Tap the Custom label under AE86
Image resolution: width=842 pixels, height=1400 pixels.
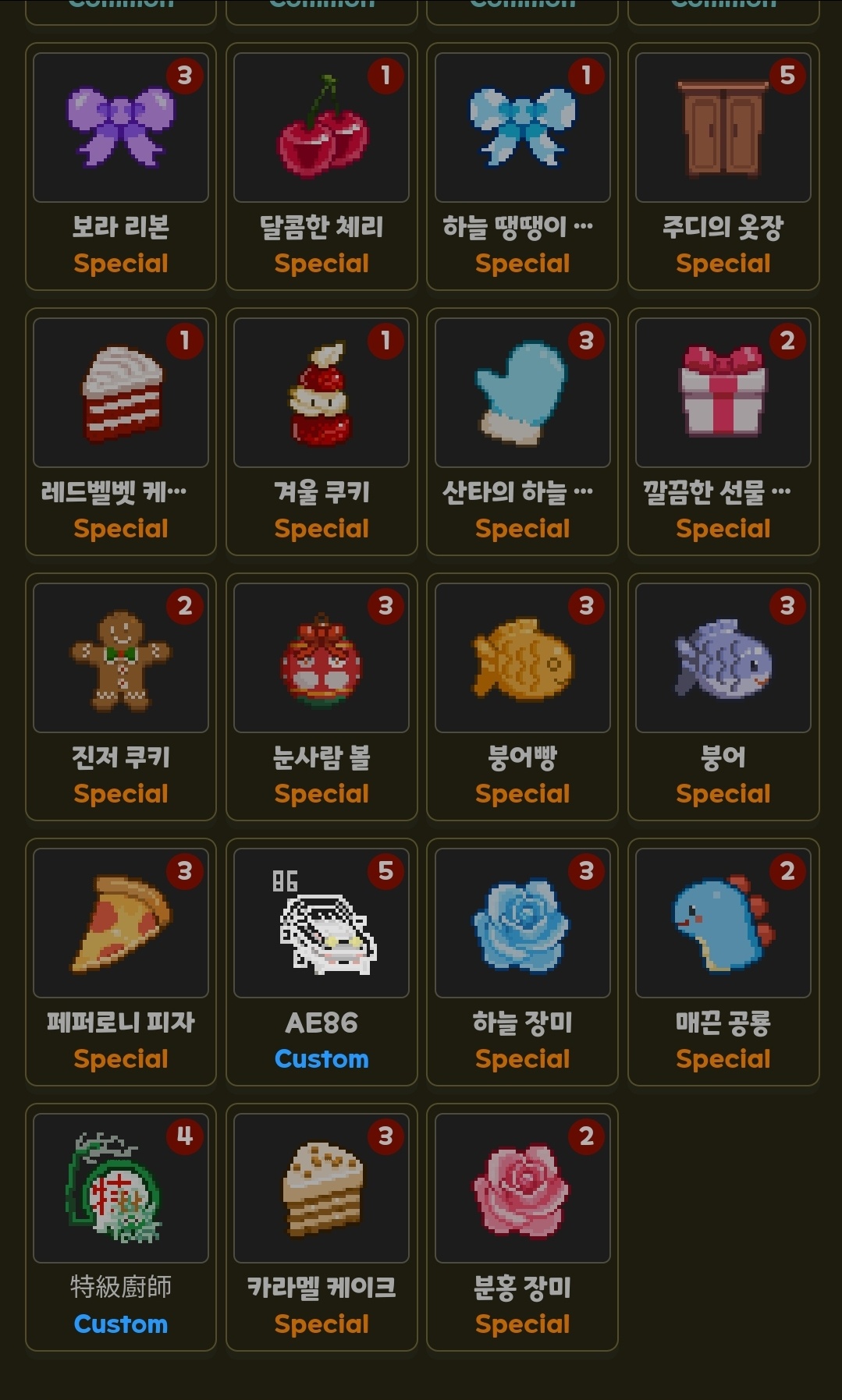pos(322,1059)
